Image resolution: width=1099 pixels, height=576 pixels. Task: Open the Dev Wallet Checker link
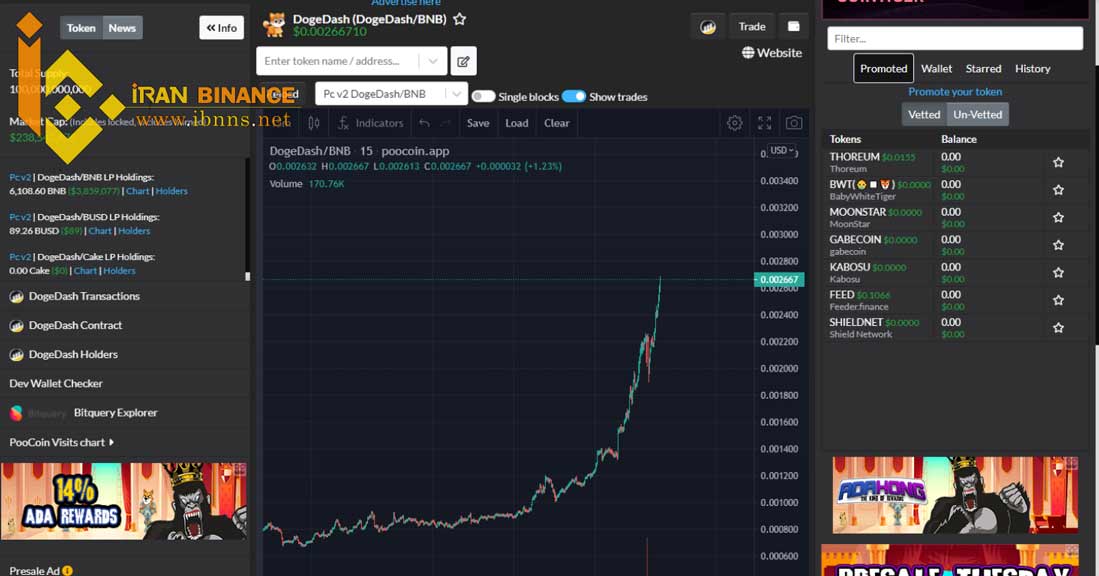pyautogui.click(x=56, y=384)
